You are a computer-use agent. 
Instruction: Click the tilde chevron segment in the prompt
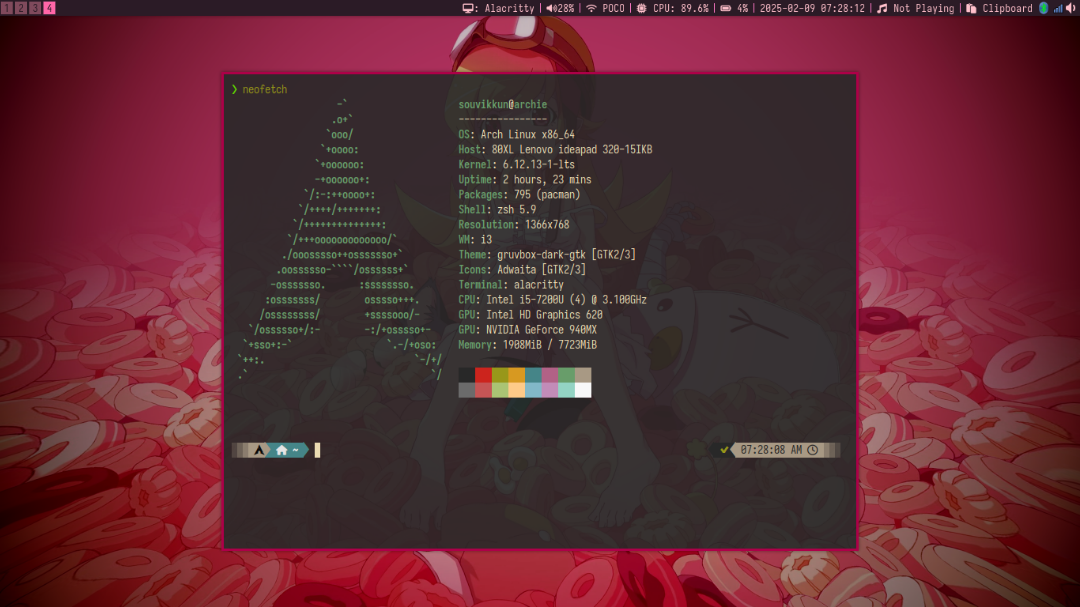296,450
